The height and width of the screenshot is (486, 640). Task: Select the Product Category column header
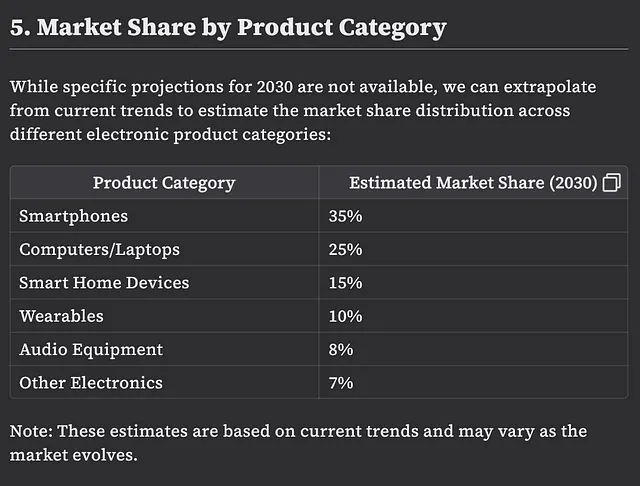click(164, 182)
